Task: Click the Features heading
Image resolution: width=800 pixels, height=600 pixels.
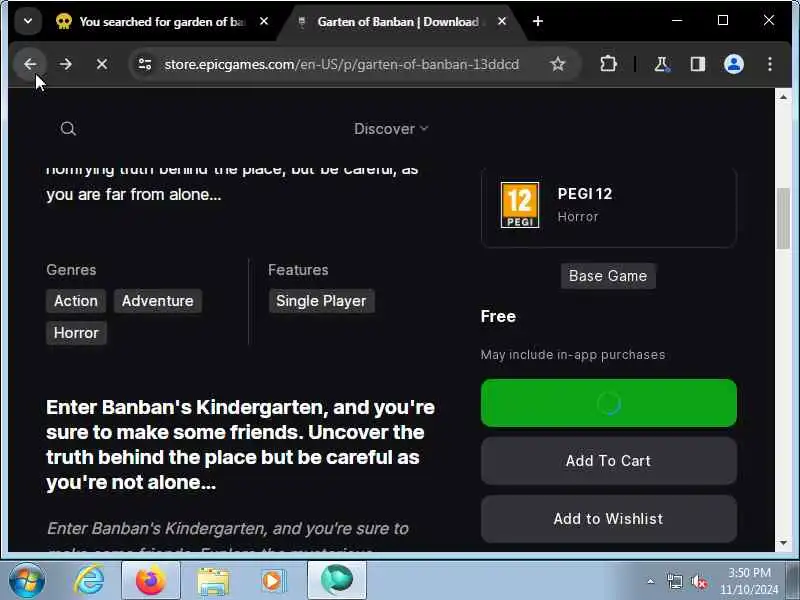Action: click(298, 270)
